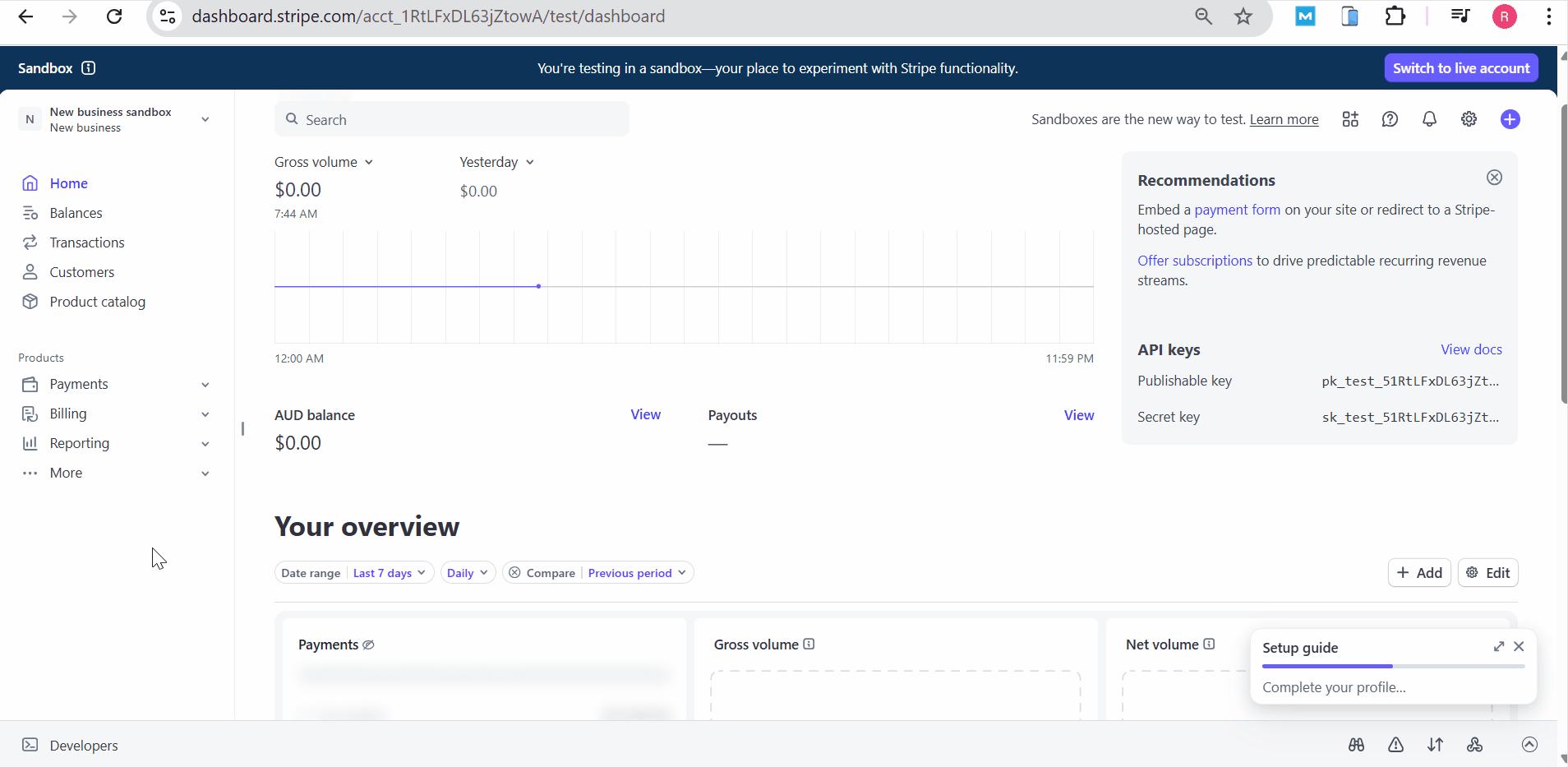Open the Last 7 days date range dropdown

pos(390,573)
